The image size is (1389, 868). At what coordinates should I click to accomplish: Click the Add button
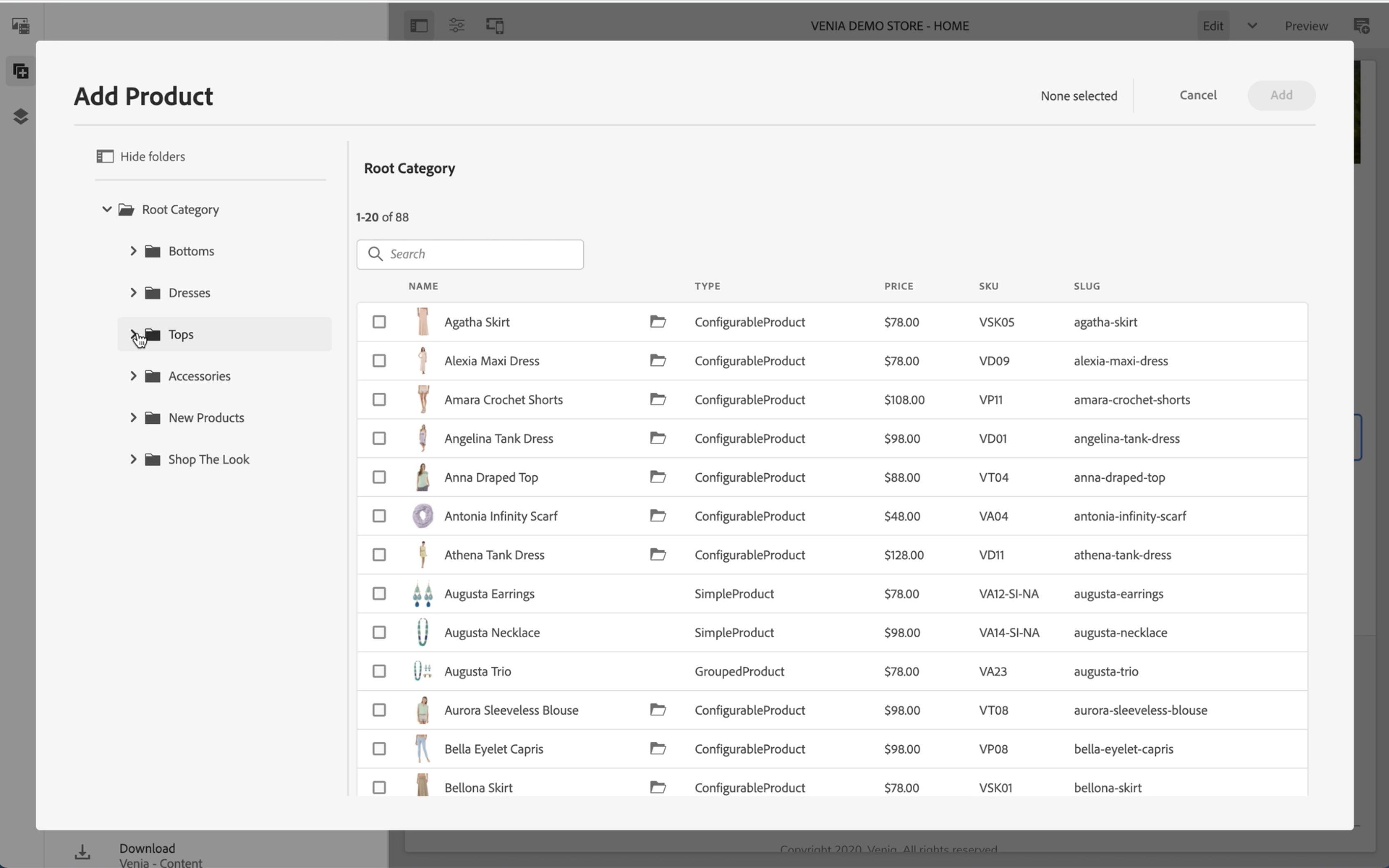coord(1281,95)
